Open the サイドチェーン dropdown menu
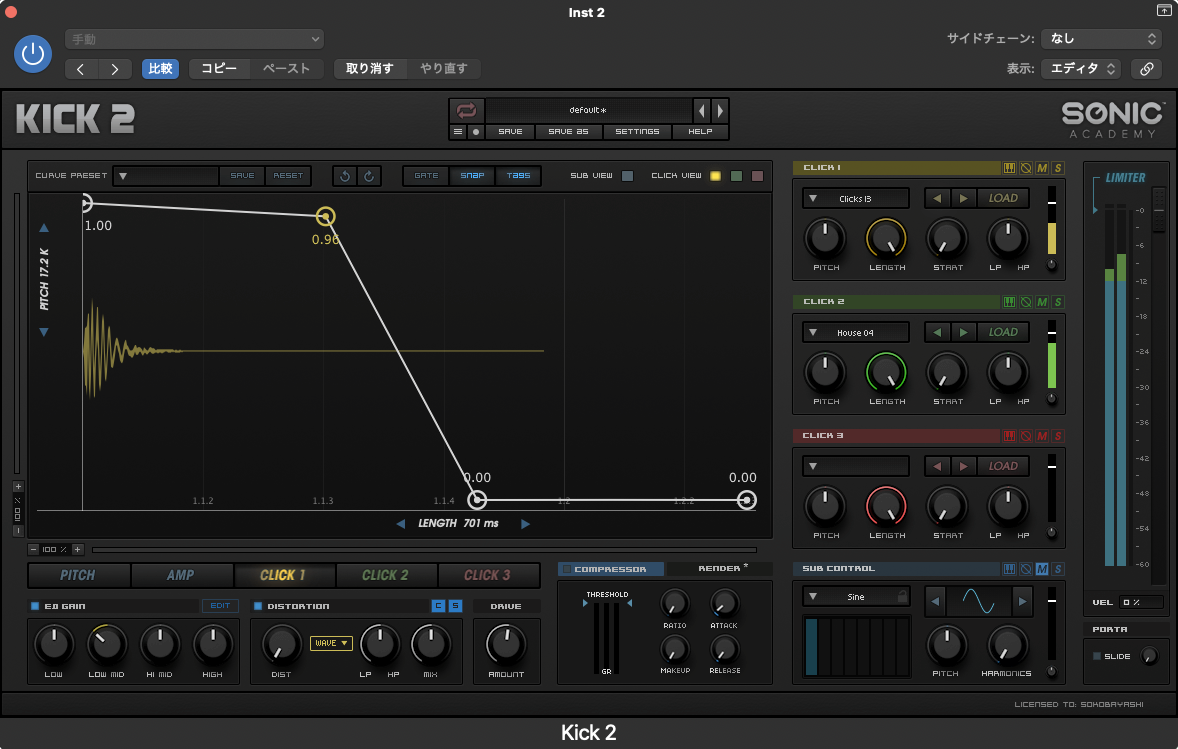The image size is (1178, 749). [1100, 39]
